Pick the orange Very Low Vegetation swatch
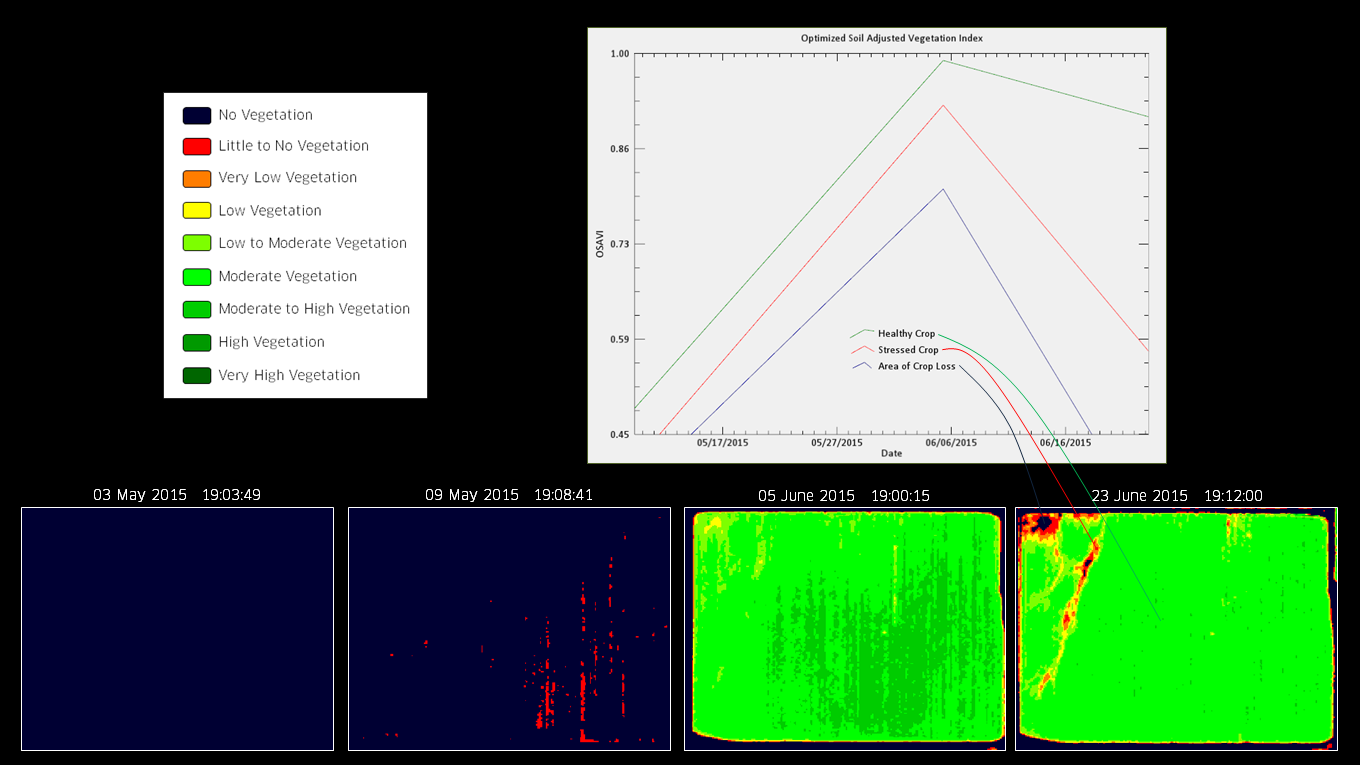This screenshot has width=1360, height=765. pyautogui.click(x=197, y=179)
